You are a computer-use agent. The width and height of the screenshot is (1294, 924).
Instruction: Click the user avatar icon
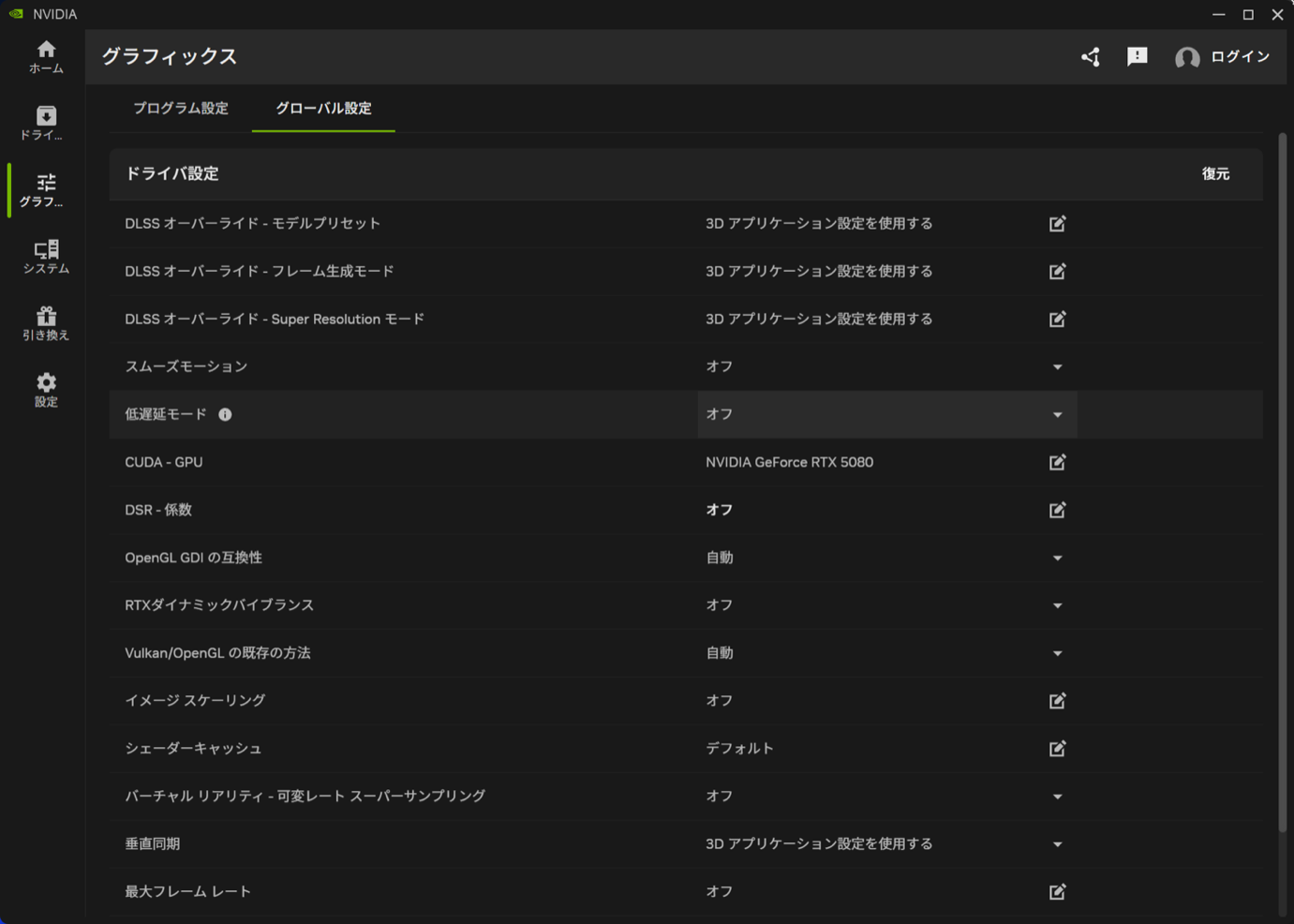tap(1187, 58)
